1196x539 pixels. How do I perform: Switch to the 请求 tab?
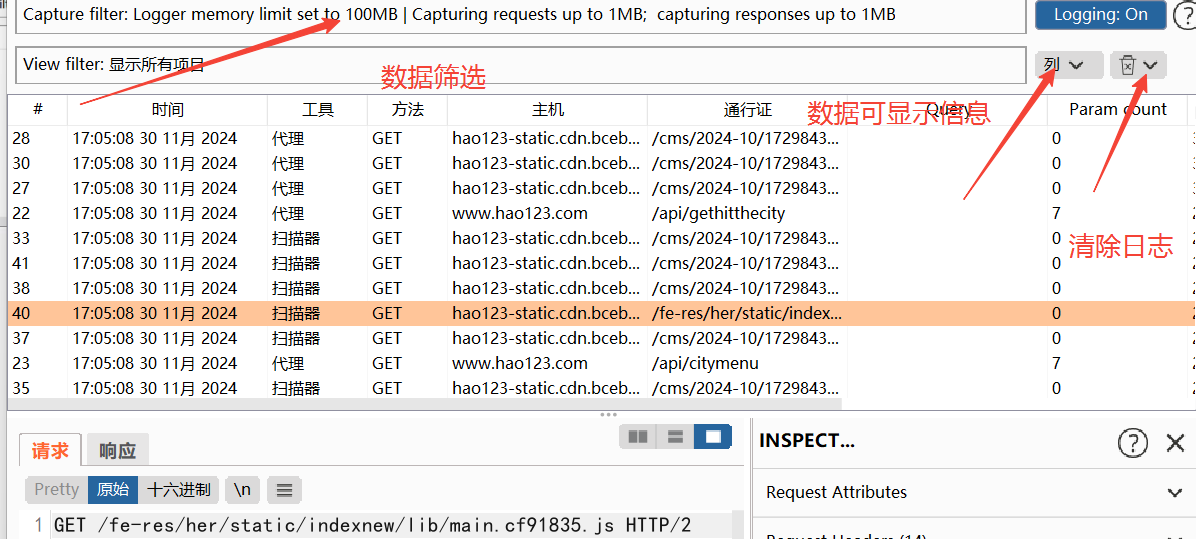click(x=50, y=451)
